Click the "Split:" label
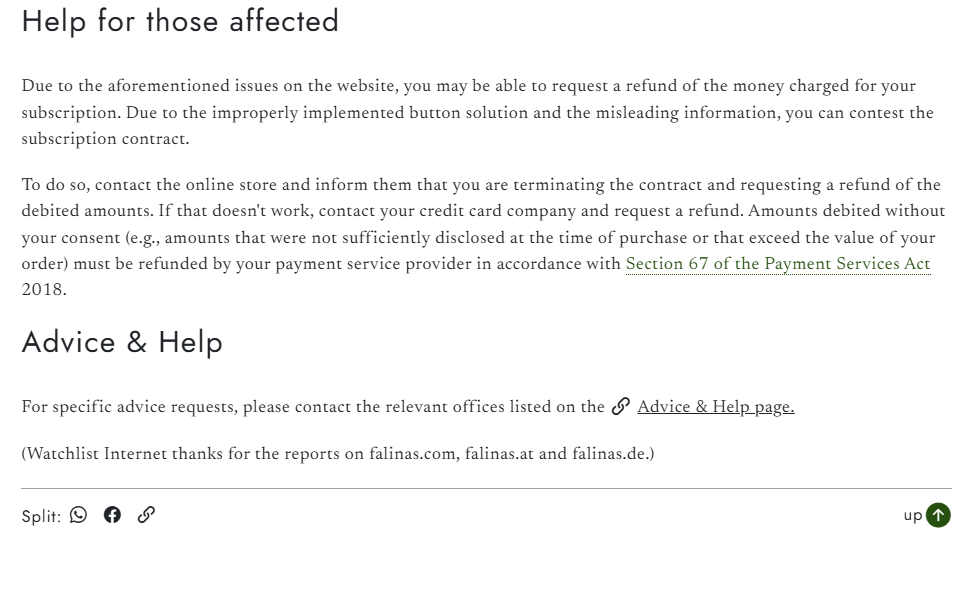The width and height of the screenshot is (965, 614). tap(41, 516)
